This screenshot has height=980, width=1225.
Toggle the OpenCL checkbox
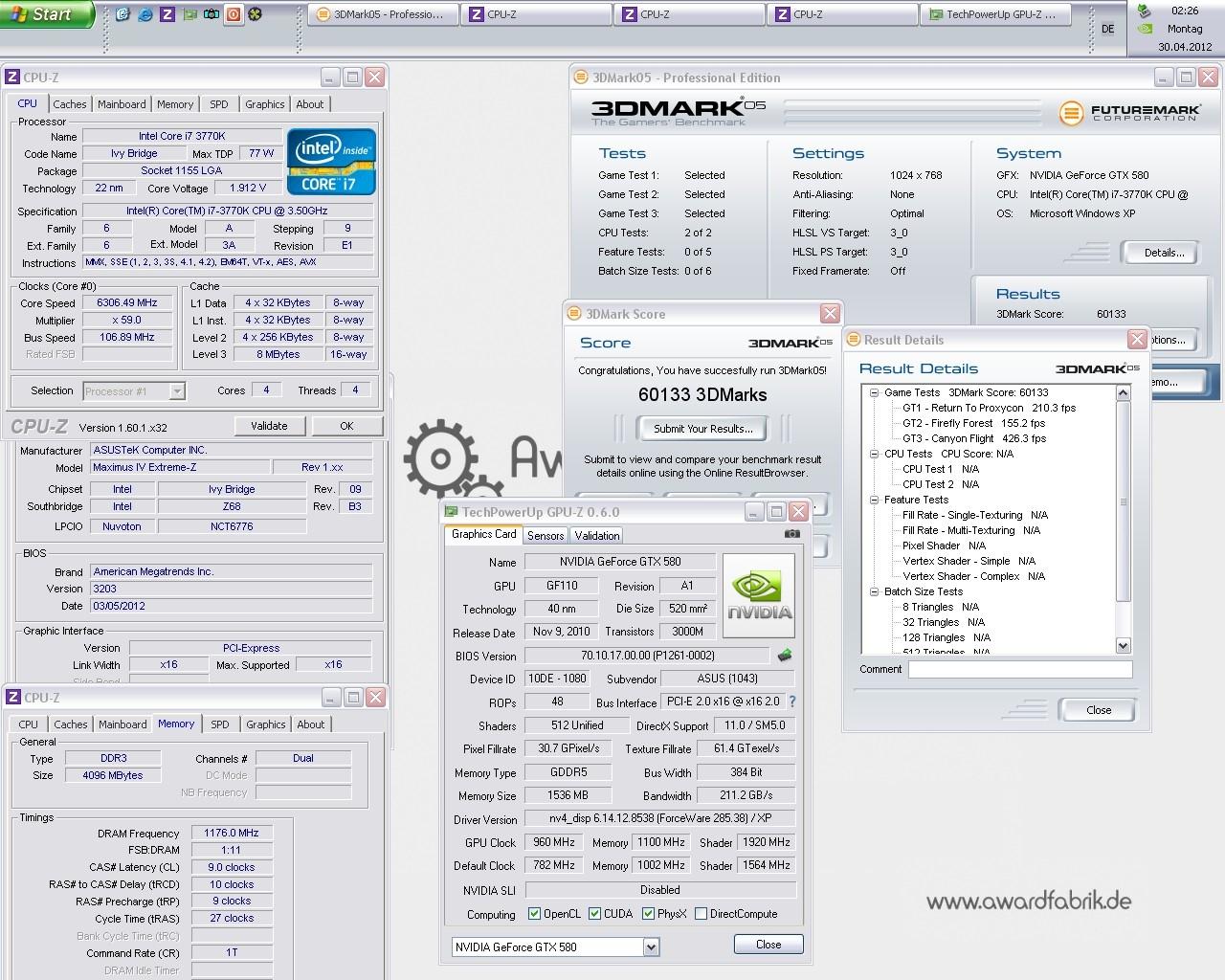click(534, 914)
